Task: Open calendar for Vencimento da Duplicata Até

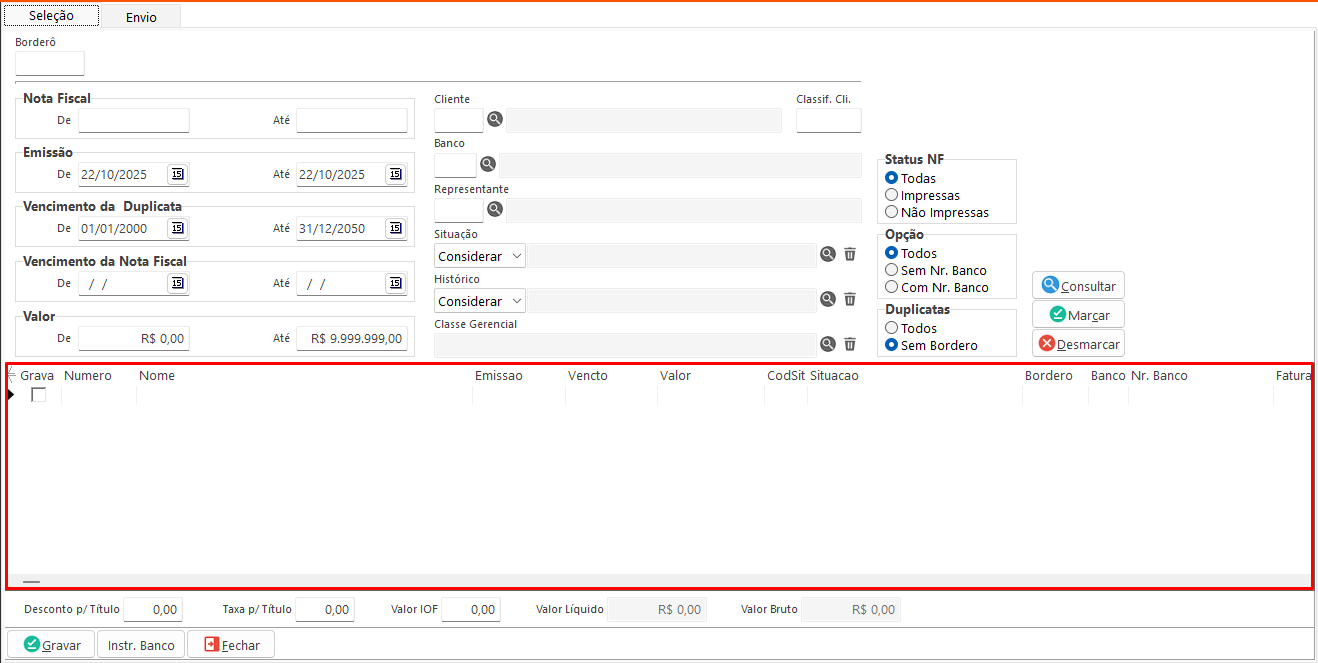Action: 395,229
